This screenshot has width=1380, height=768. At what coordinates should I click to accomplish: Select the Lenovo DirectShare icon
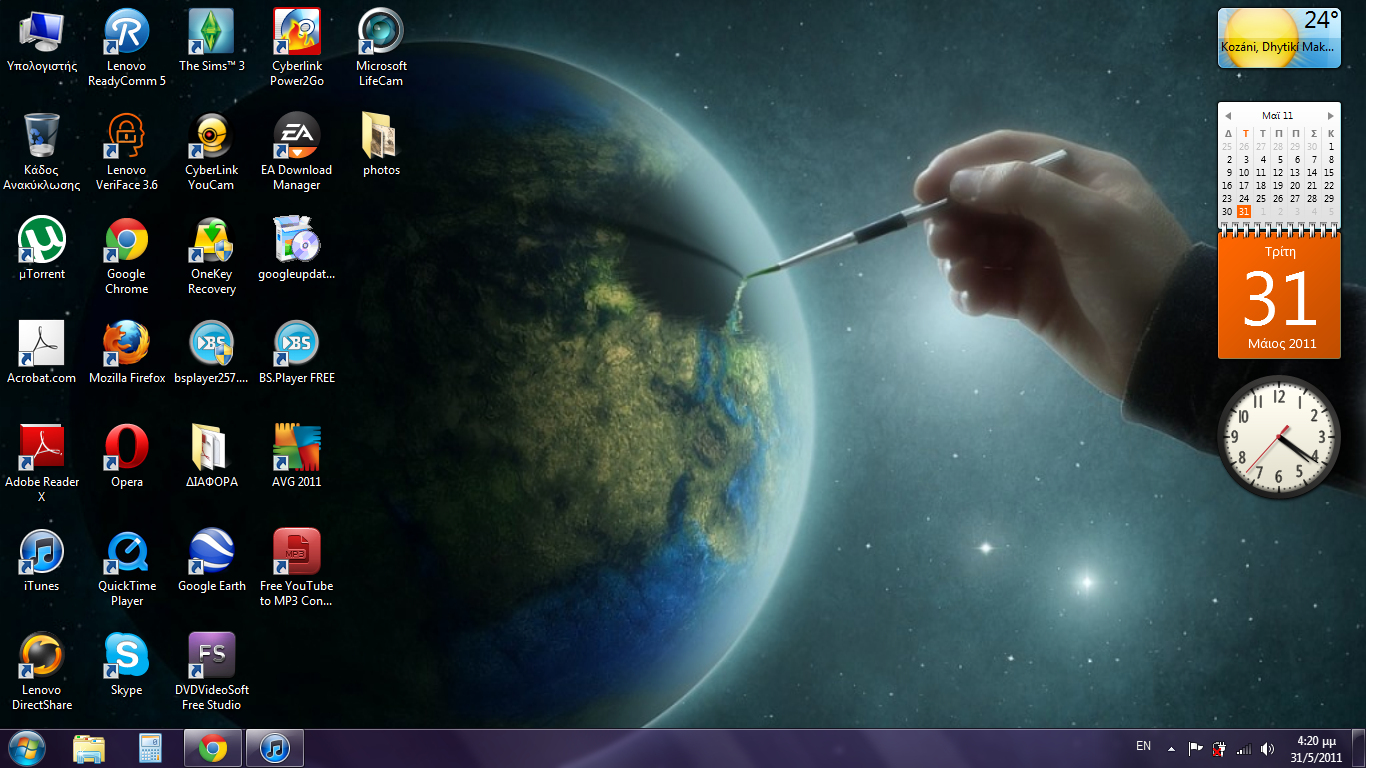[42, 672]
